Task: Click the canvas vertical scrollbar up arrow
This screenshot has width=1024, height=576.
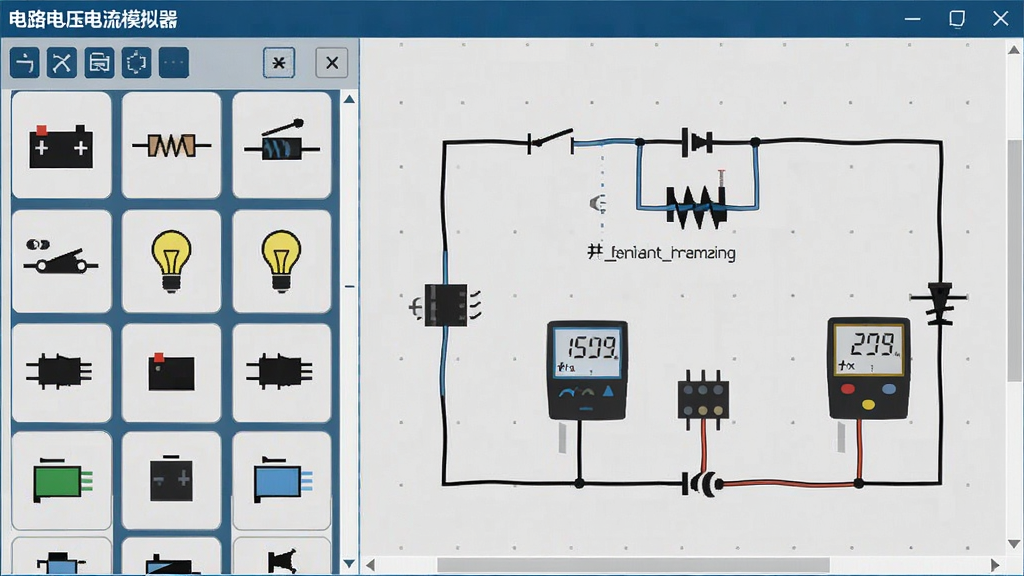Action: click(x=1014, y=50)
